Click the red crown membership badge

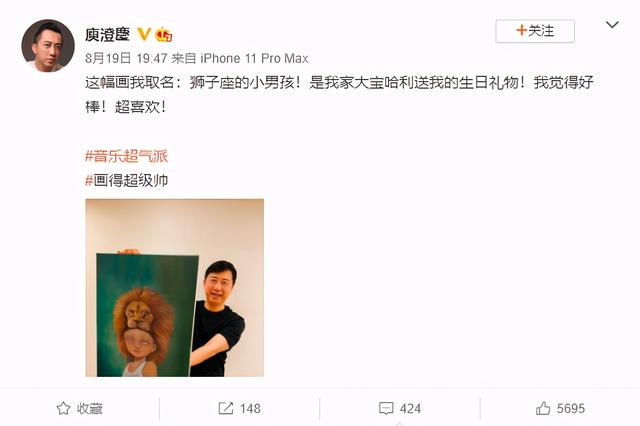pos(164,35)
